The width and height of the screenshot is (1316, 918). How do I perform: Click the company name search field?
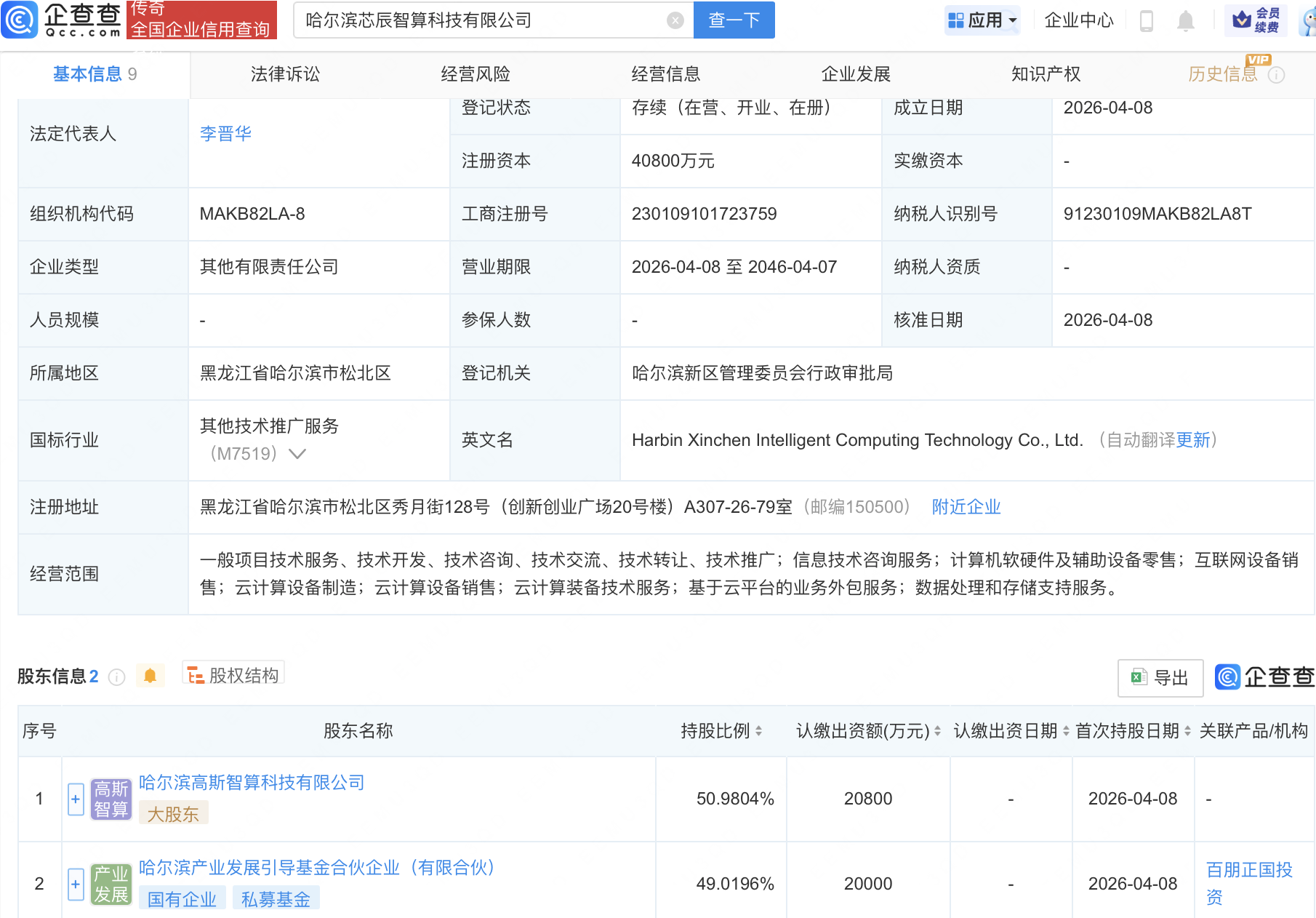[x=480, y=20]
